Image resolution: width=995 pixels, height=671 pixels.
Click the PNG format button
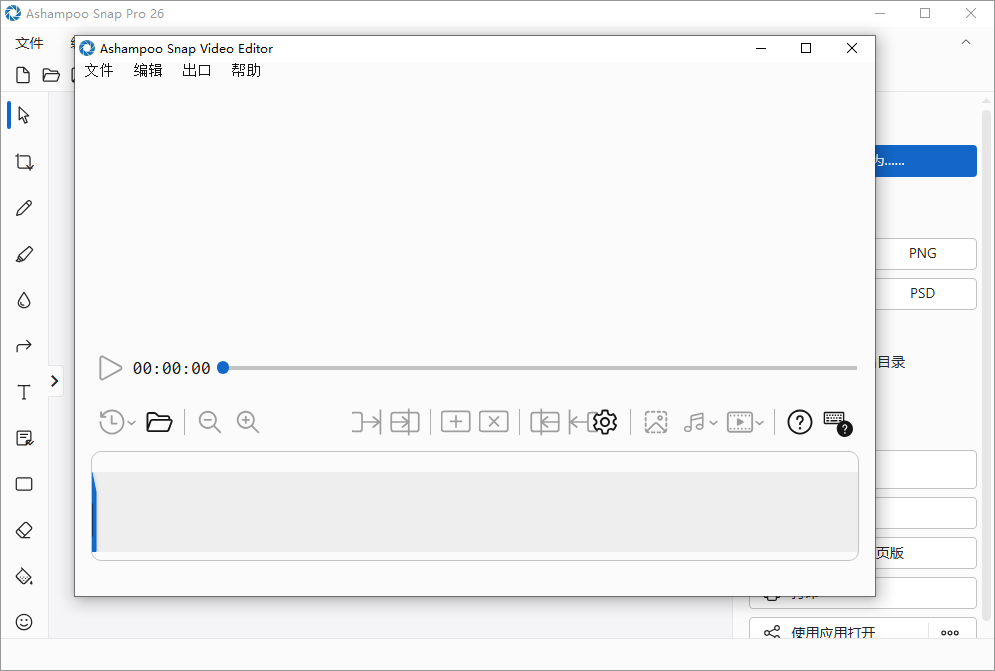[x=922, y=254]
